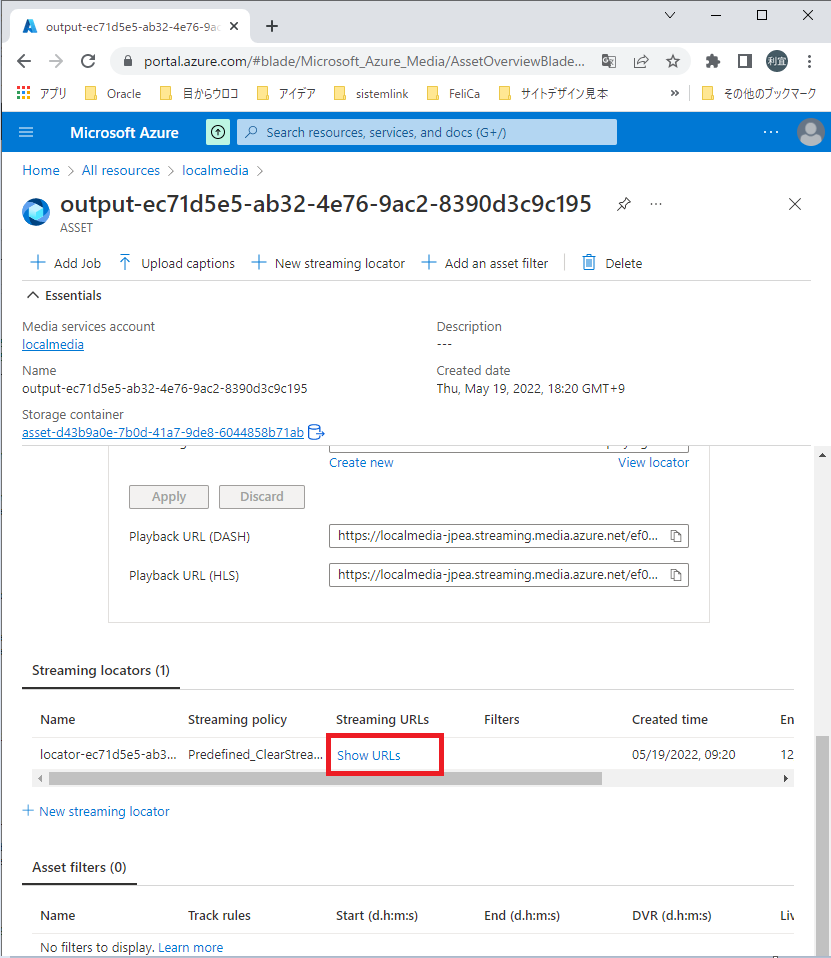Bookmark this page with the star icon
The width and height of the screenshot is (831, 958).
tap(673, 61)
